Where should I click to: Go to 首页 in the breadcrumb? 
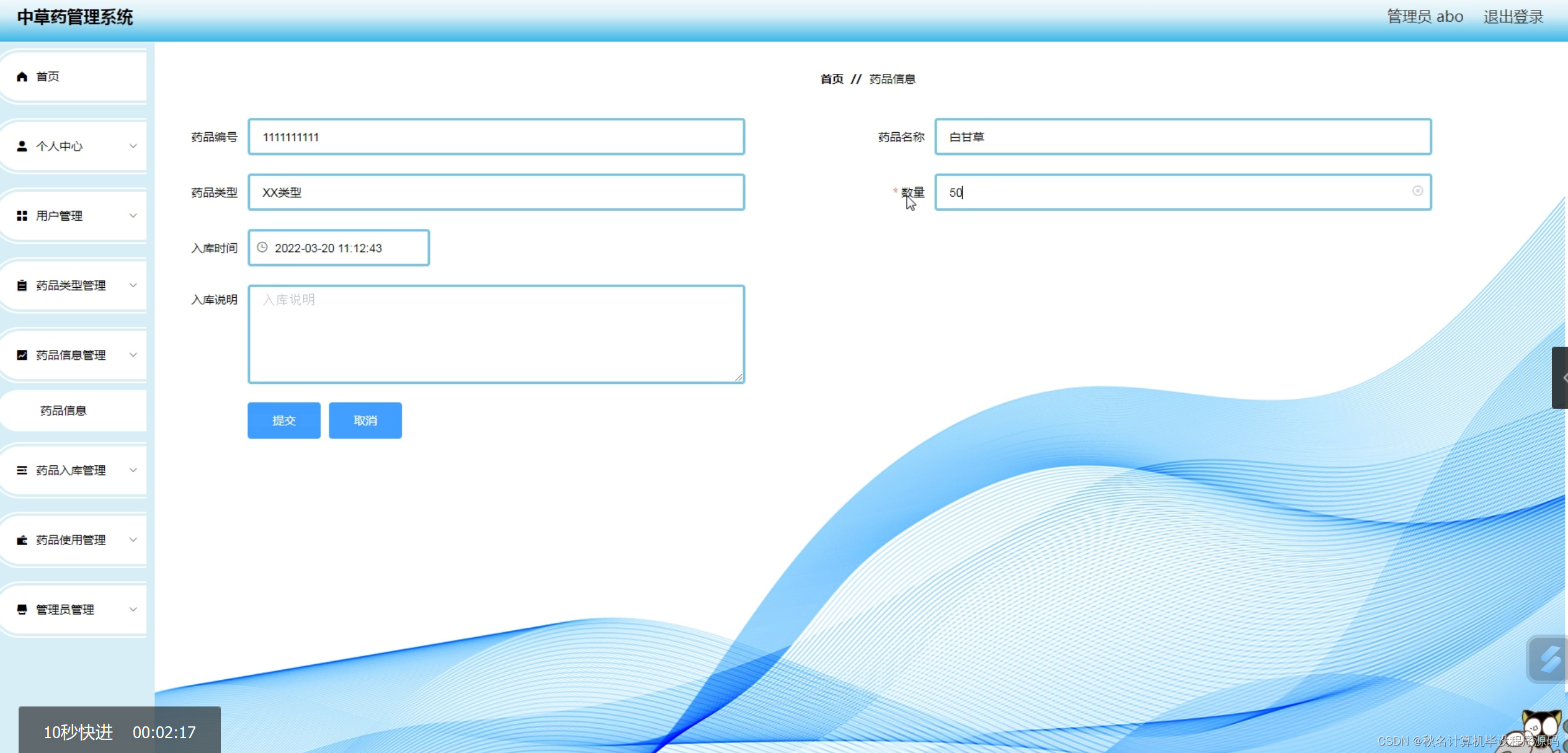tap(832, 79)
